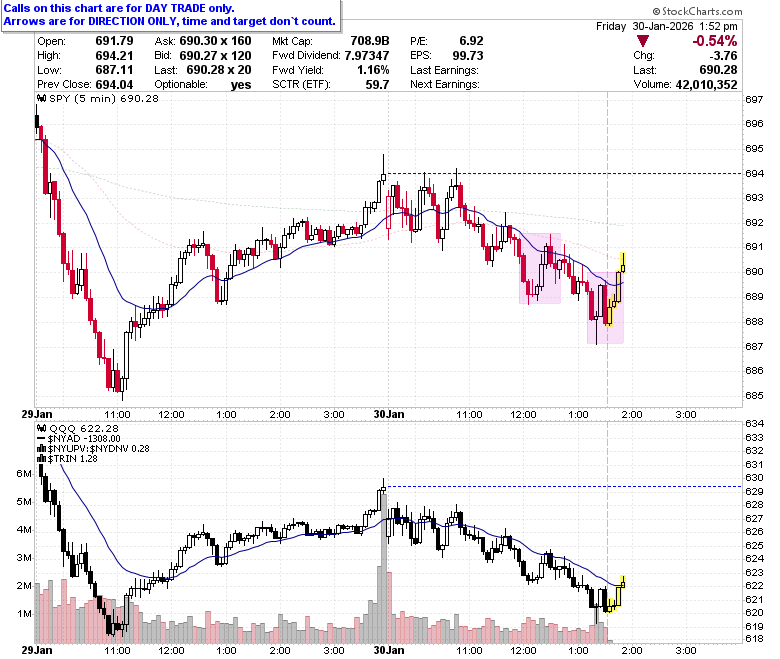780x659 pixels.
Task: Select the SPY (5 min) 690.28 chart label
Action: tap(104, 98)
